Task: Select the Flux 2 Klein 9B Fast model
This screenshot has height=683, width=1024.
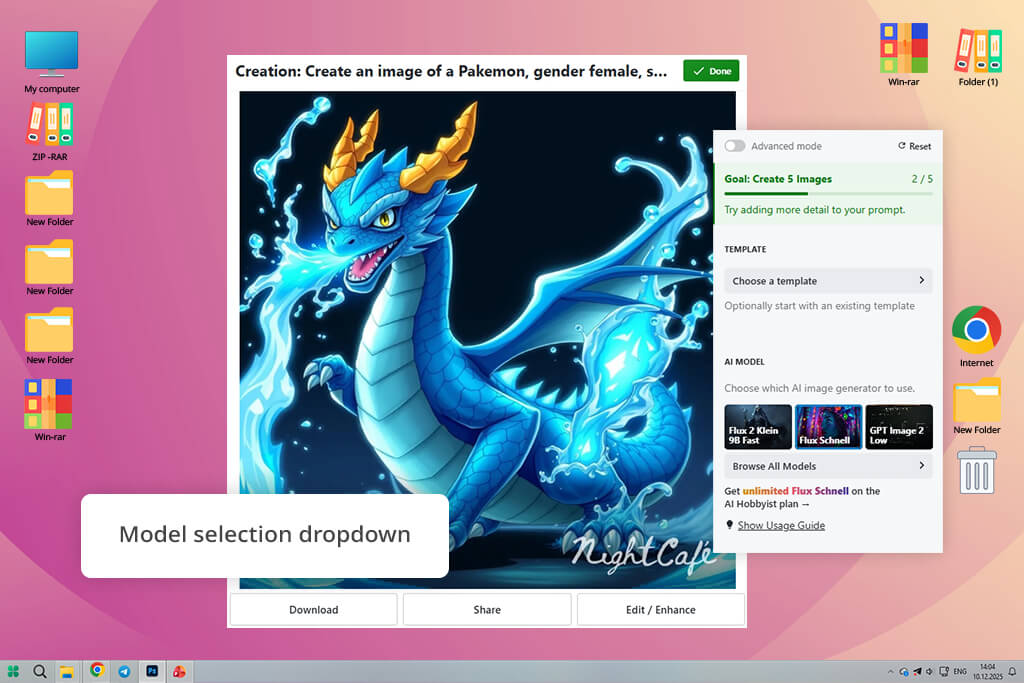Action: pyautogui.click(x=758, y=426)
